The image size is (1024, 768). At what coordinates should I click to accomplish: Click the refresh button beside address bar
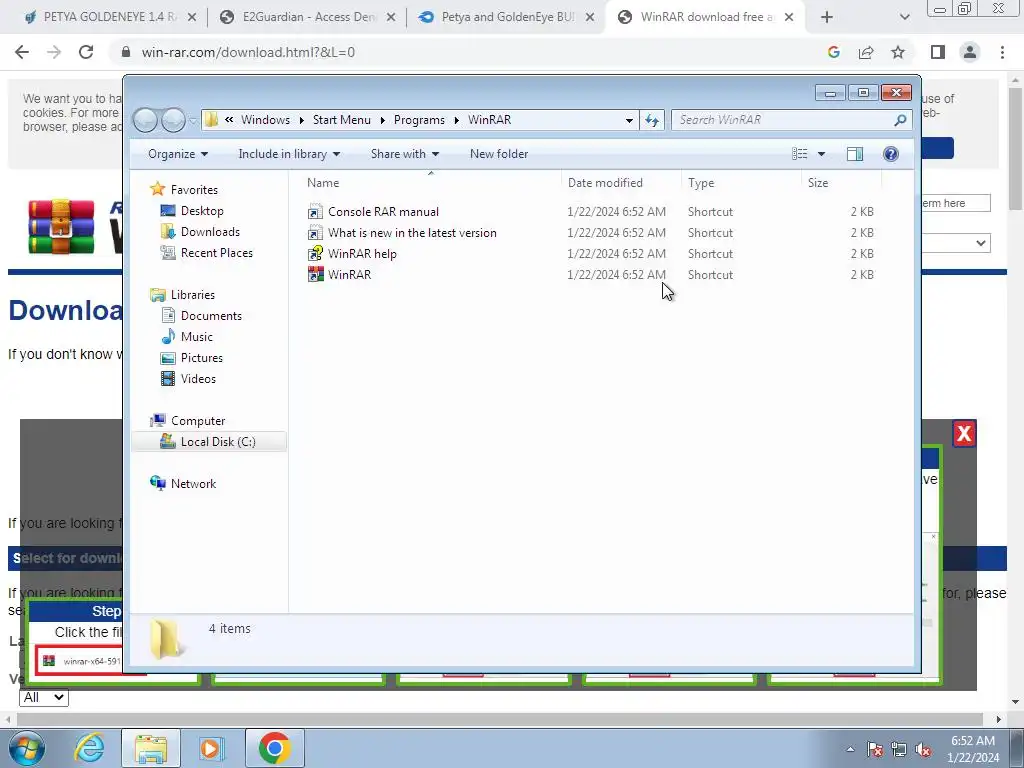tap(652, 120)
